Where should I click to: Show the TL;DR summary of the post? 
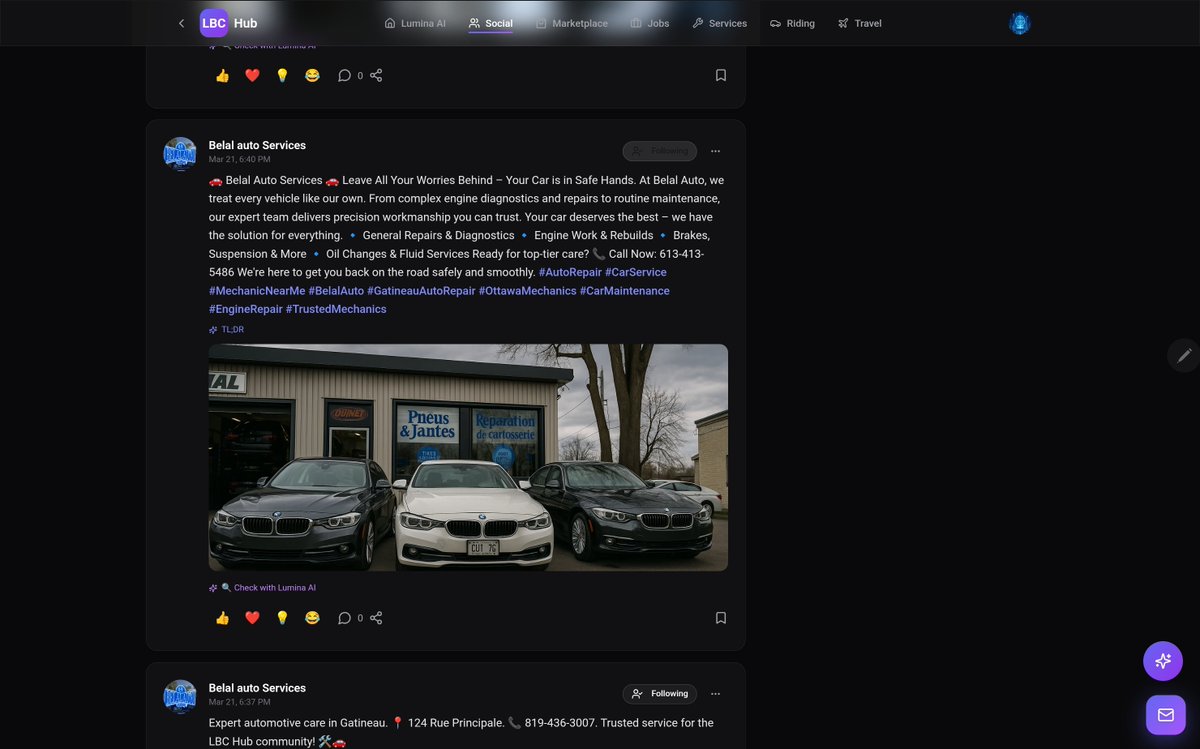click(226, 329)
